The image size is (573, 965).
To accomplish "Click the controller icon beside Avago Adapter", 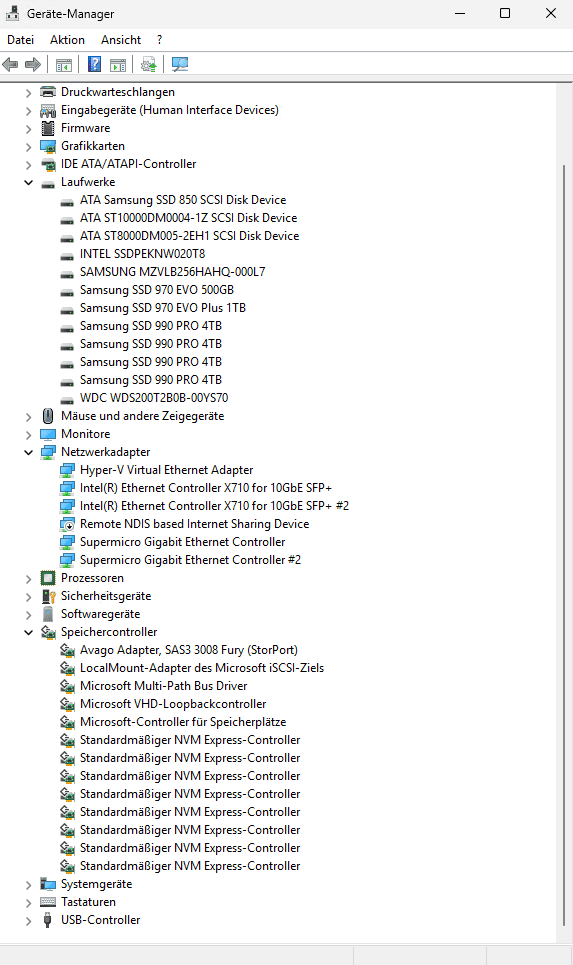I will pyautogui.click(x=67, y=650).
